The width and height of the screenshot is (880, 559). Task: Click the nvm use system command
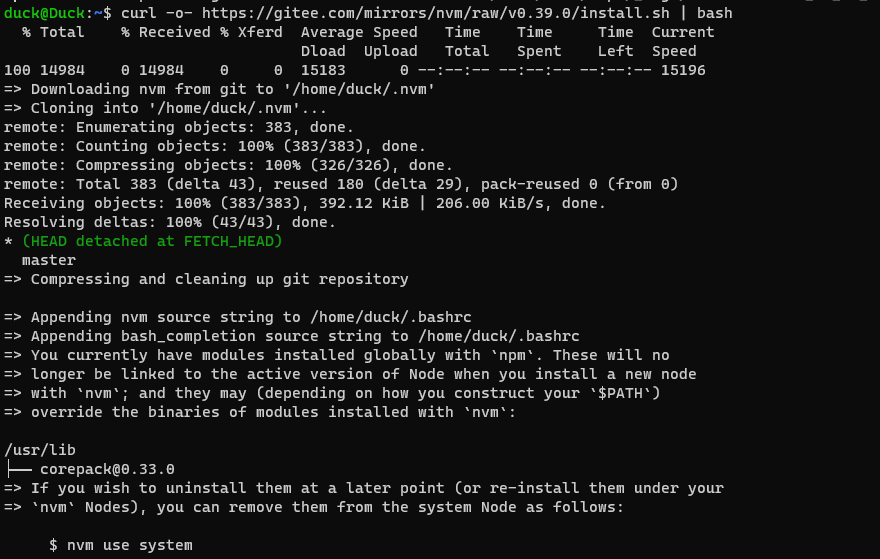(120, 545)
